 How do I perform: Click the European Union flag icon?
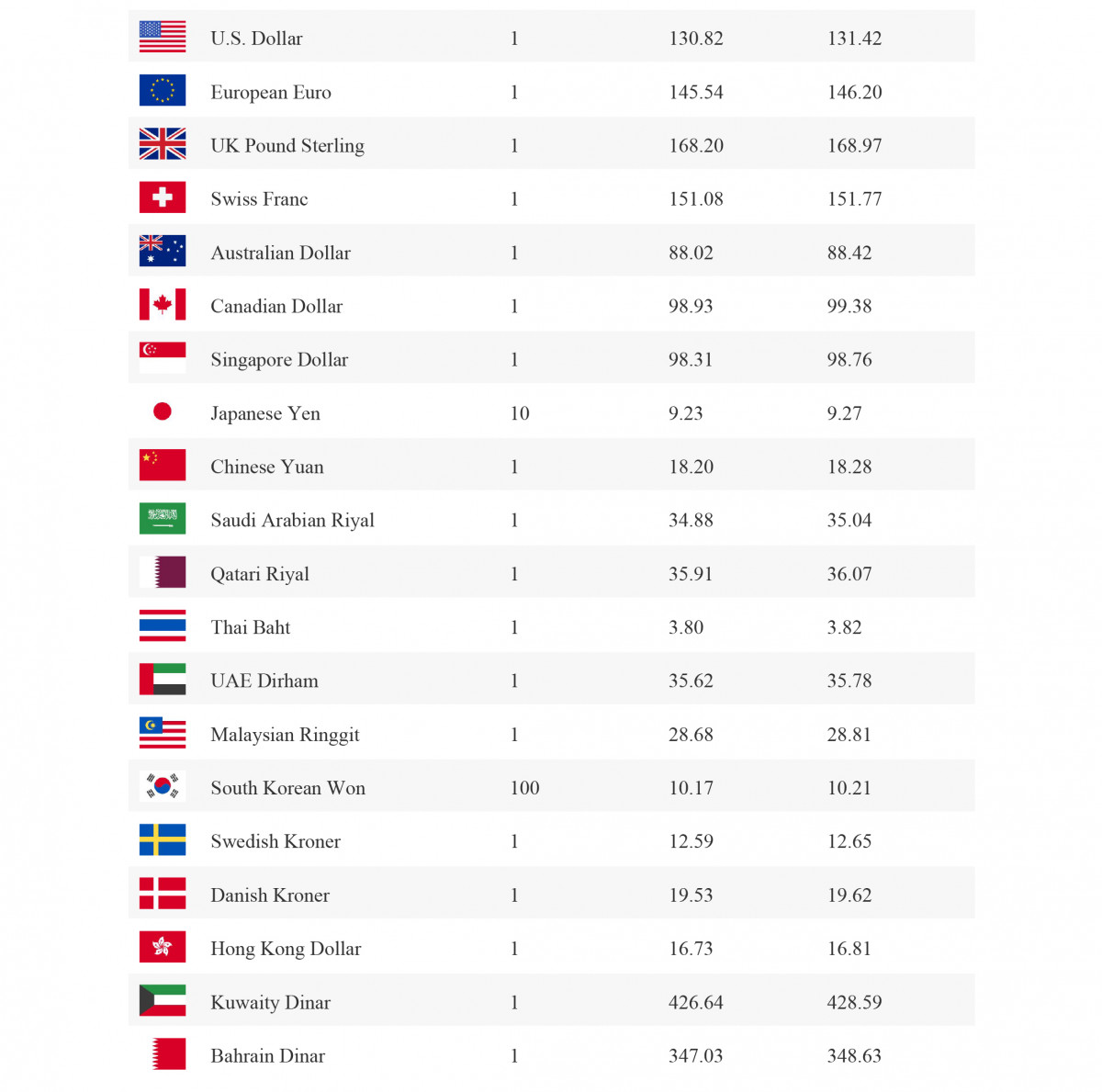pos(163,90)
